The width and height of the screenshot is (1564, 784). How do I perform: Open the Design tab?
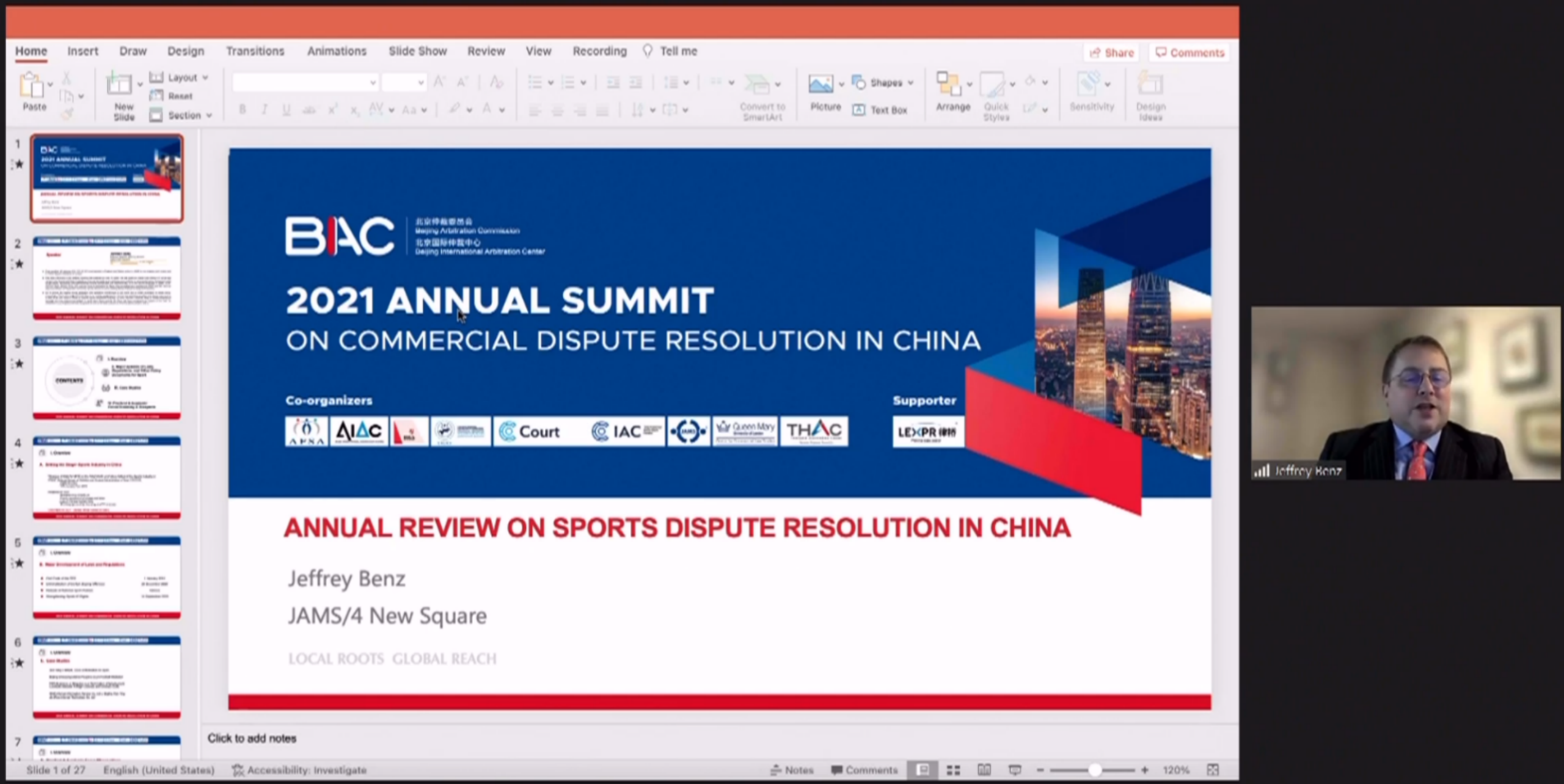coord(186,51)
